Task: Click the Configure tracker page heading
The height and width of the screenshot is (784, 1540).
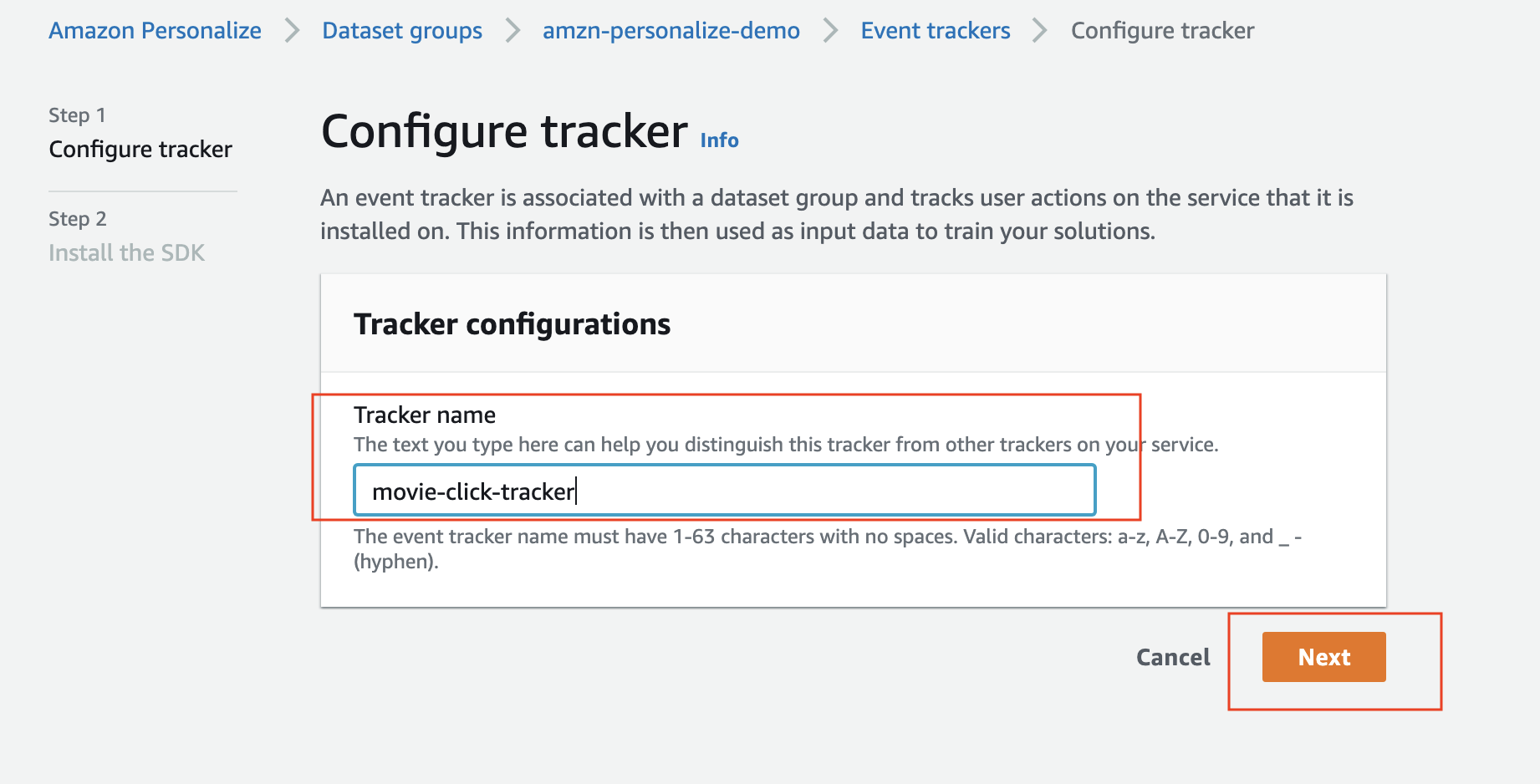Action: point(504,131)
